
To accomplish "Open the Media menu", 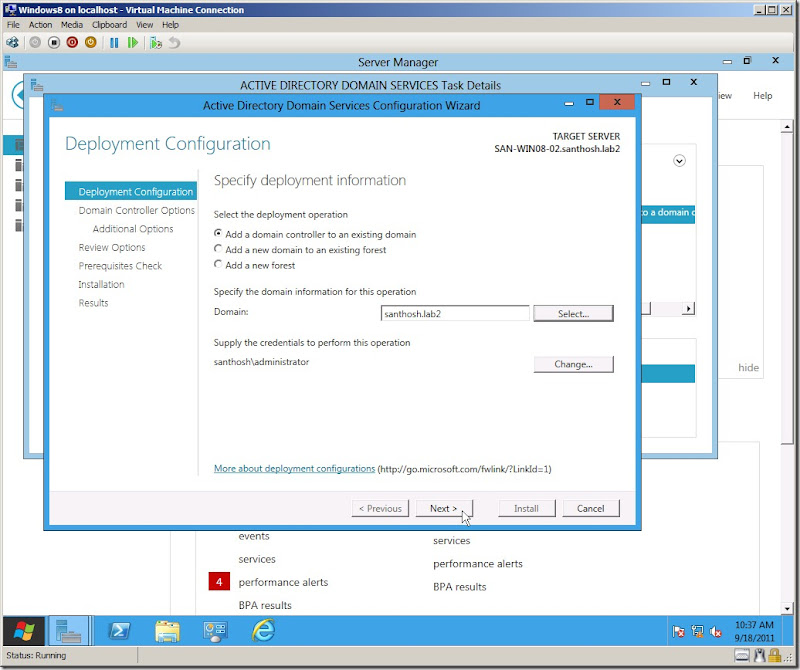I will pos(71,24).
